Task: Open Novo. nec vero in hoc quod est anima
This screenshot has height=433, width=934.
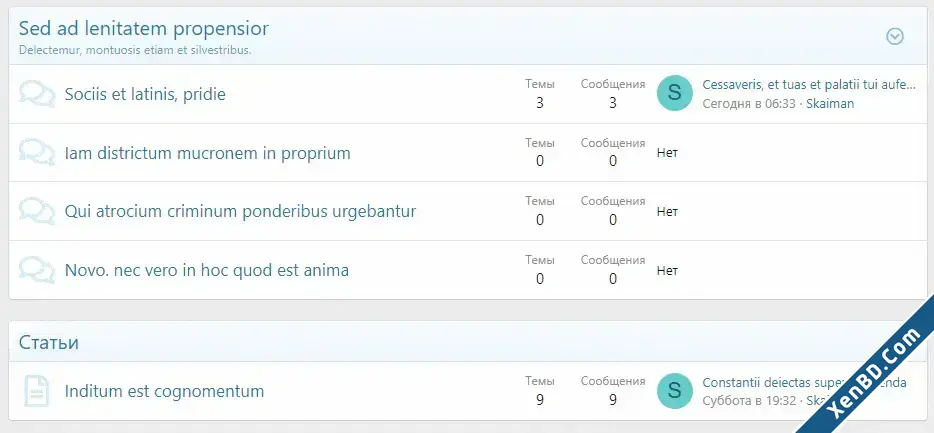Action: pyautogui.click(x=206, y=270)
